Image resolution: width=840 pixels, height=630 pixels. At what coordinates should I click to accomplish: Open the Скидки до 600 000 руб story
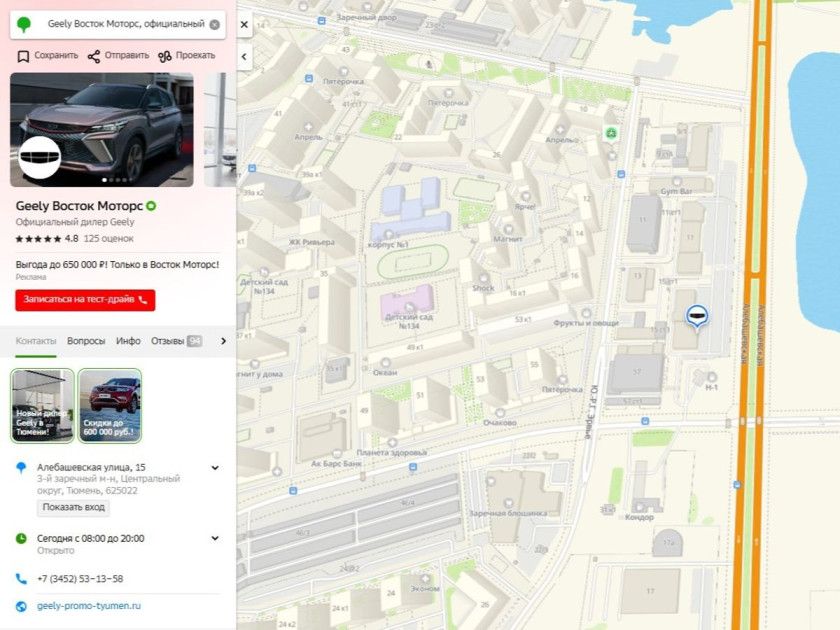tap(110, 406)
